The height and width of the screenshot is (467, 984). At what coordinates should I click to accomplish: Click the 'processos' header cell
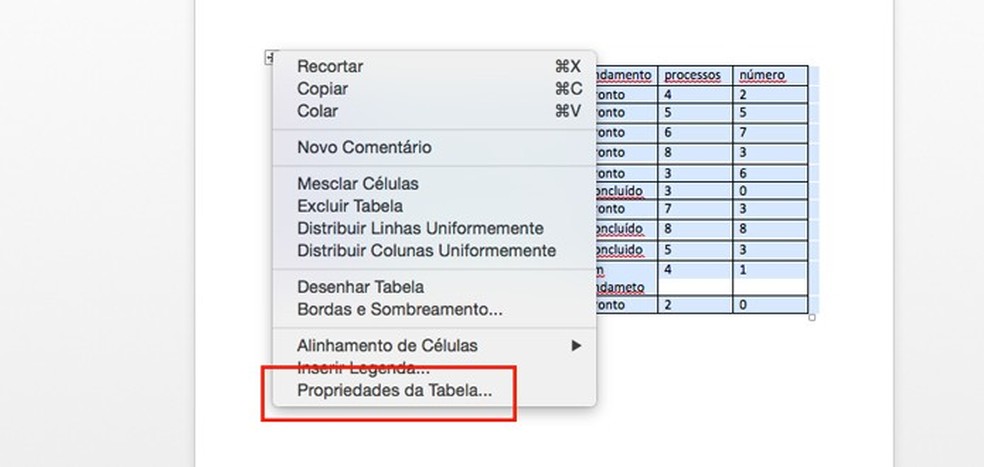tap(694, 75)
